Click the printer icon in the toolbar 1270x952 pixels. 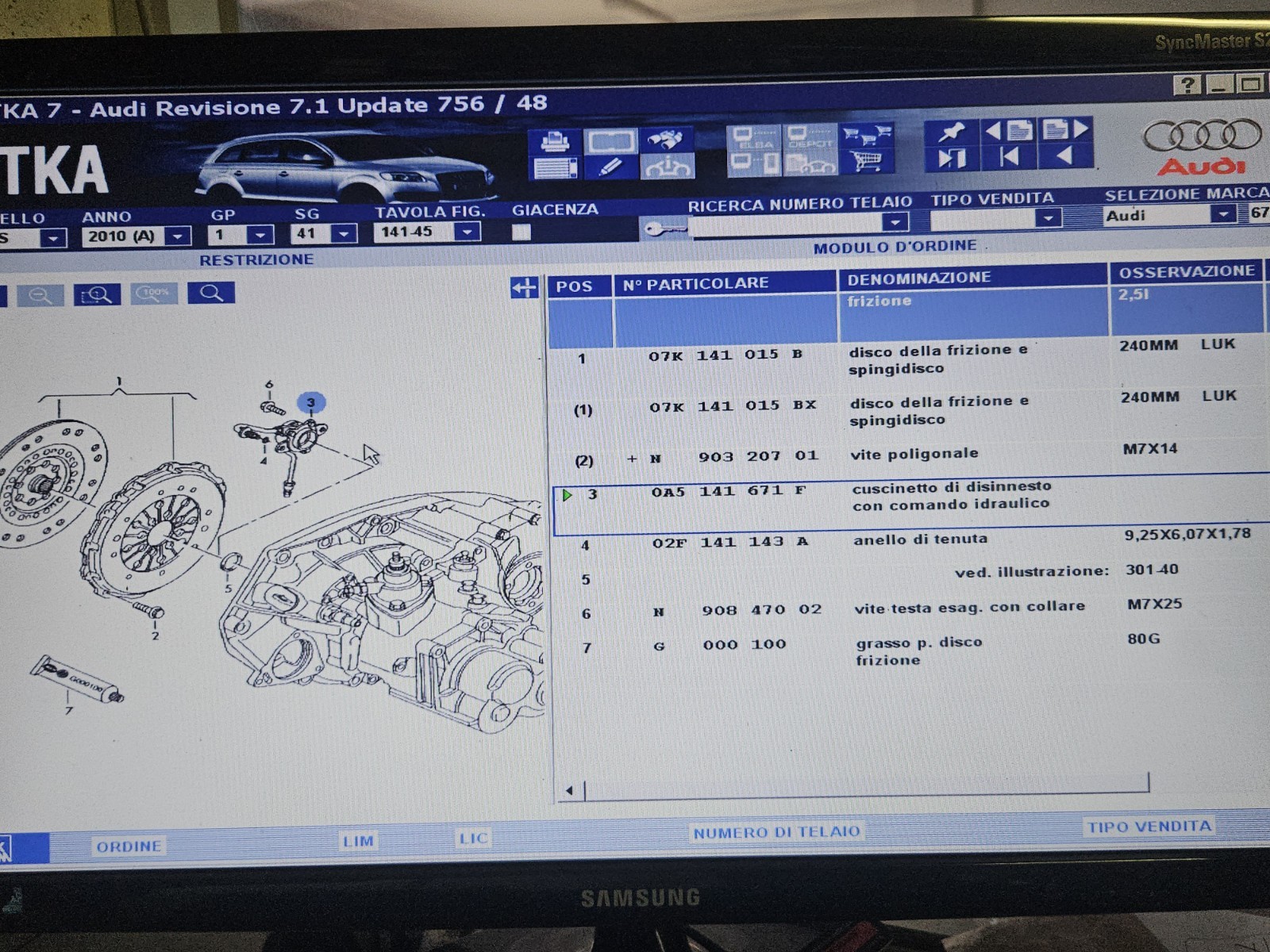[553, 143]
